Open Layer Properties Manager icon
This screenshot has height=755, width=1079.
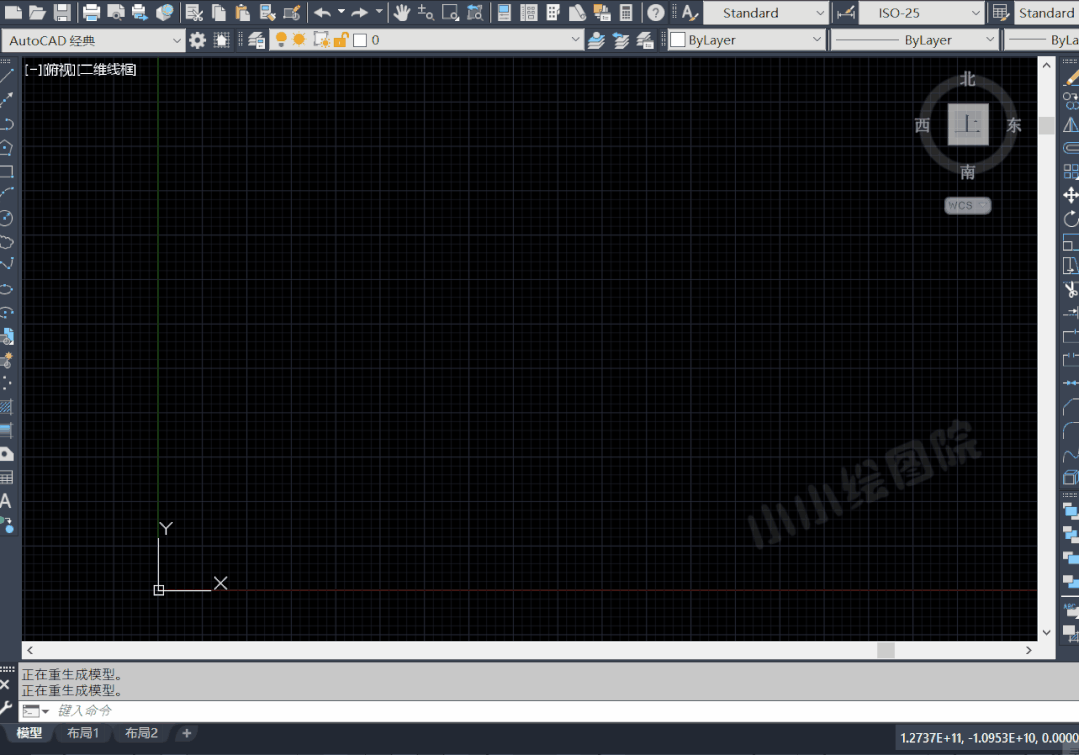(x=257, y=40)
